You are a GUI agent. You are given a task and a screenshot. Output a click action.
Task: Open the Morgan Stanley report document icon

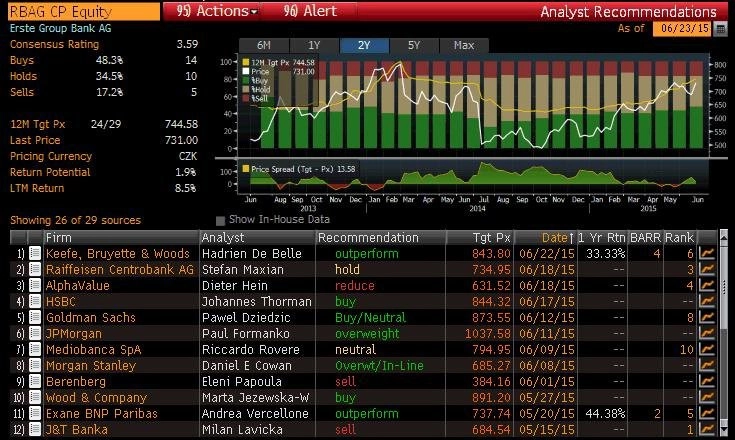pos(35,365)
